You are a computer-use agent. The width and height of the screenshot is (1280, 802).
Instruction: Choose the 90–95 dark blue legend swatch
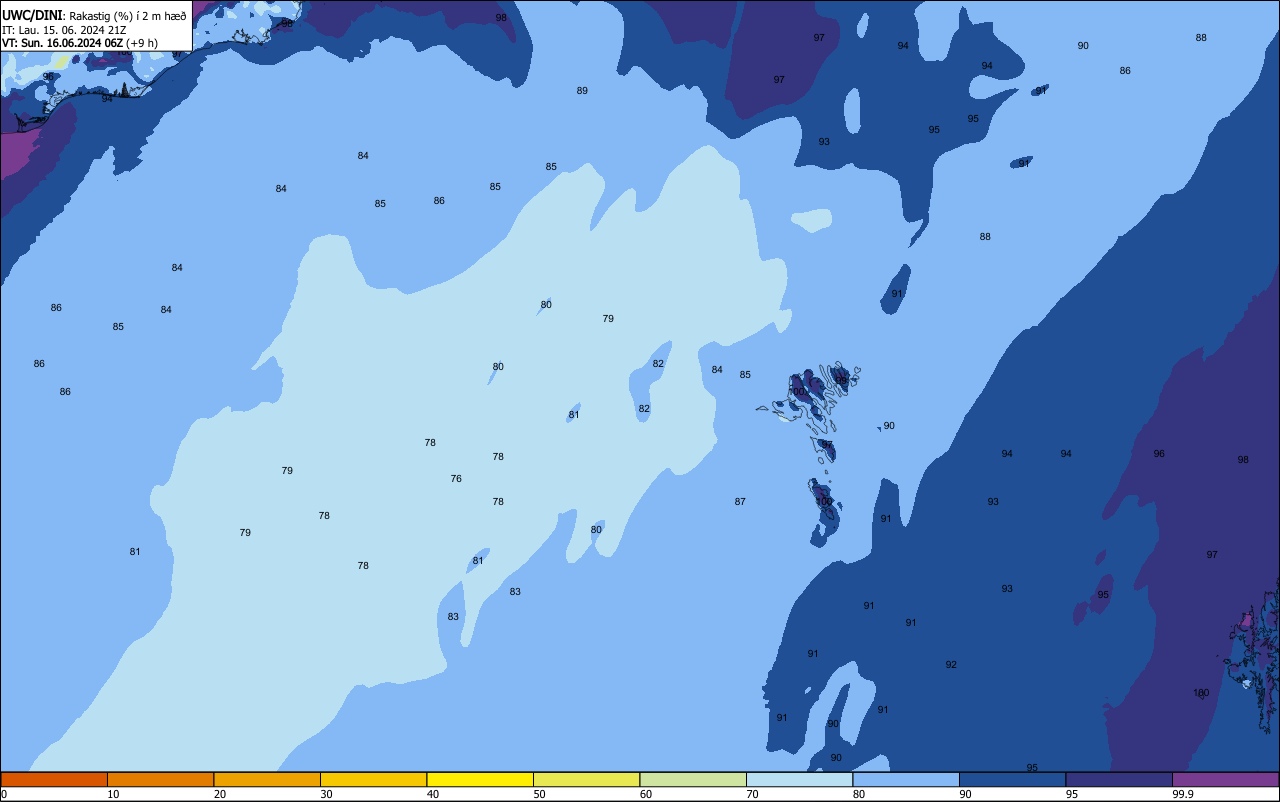(1012, 779)
